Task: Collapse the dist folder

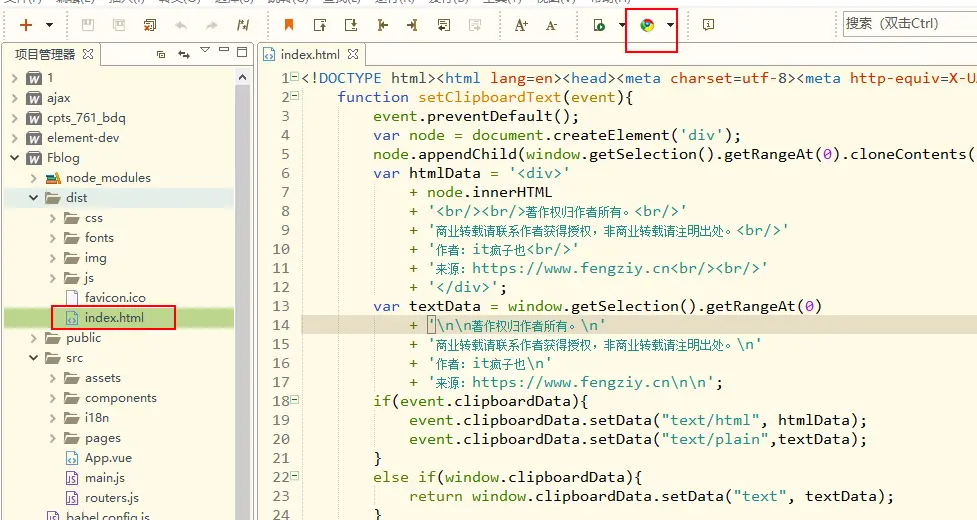Action: [x=34, y=197]
